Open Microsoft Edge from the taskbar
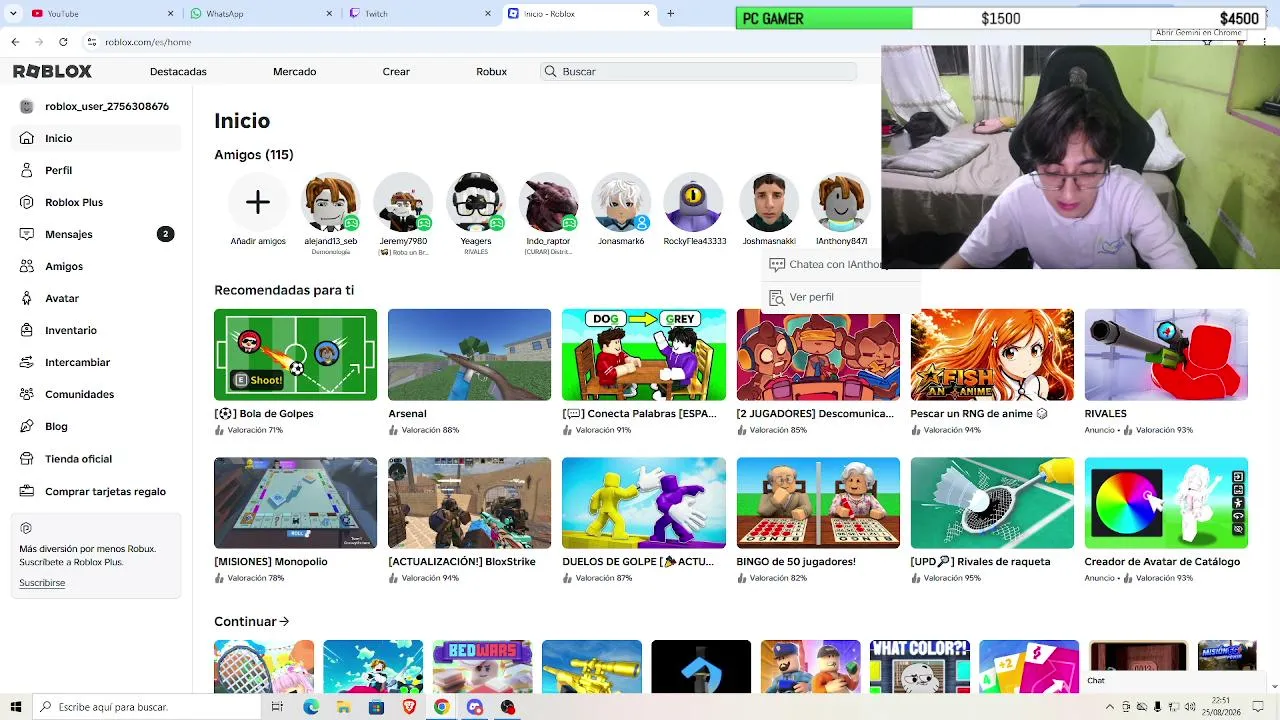 tap(311, 707)
